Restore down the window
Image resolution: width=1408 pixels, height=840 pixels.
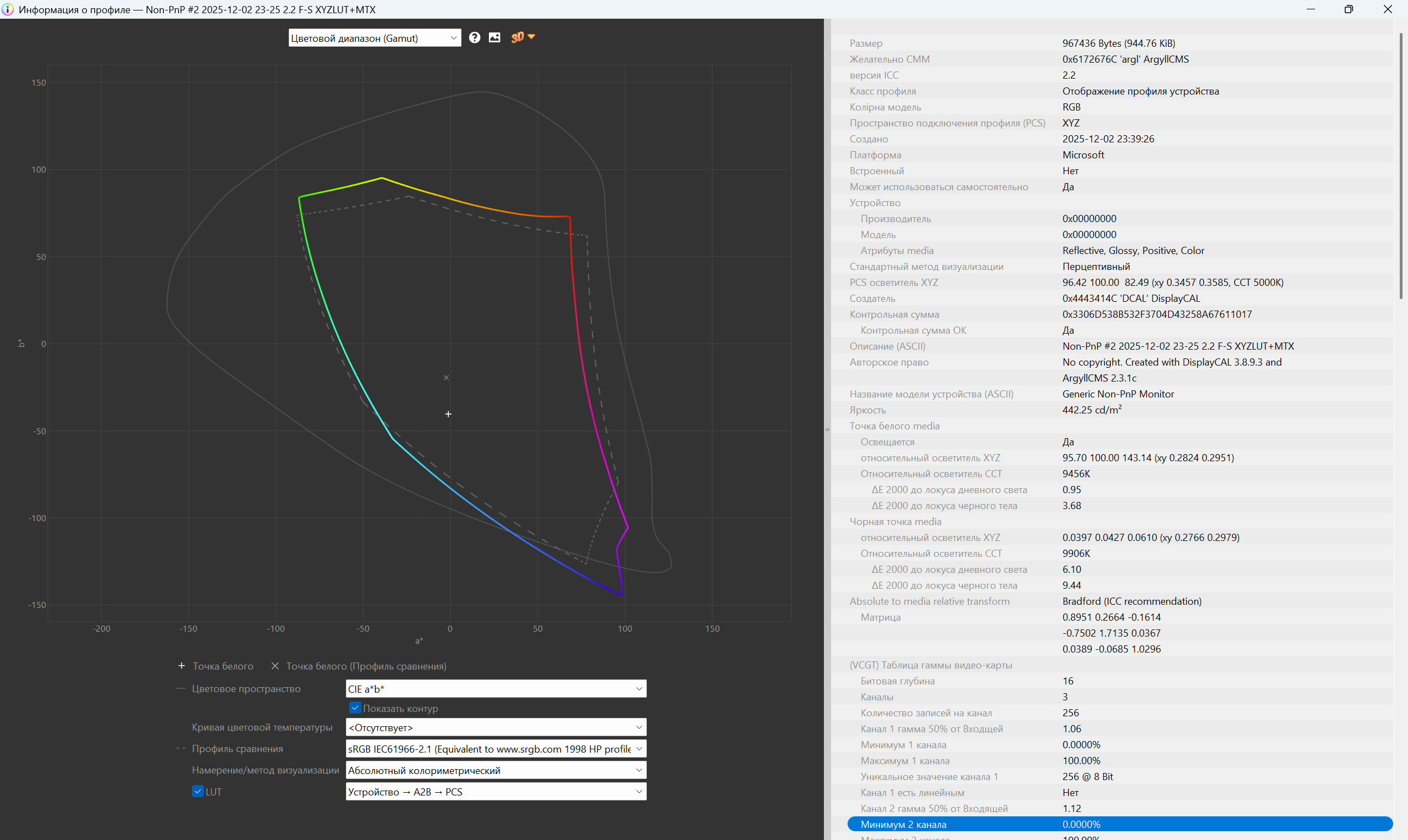point(1349,9)
